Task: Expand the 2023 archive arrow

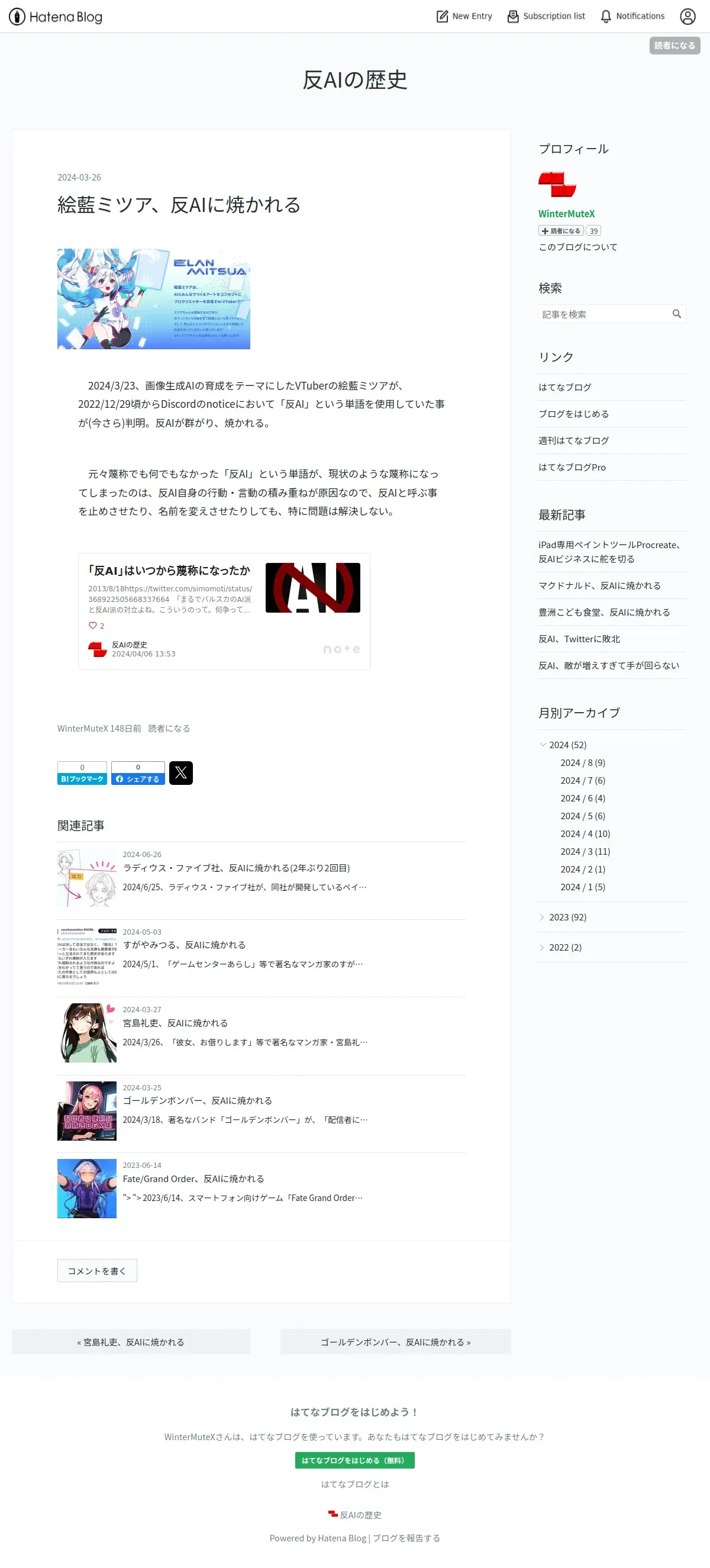Action: point(542,917)
